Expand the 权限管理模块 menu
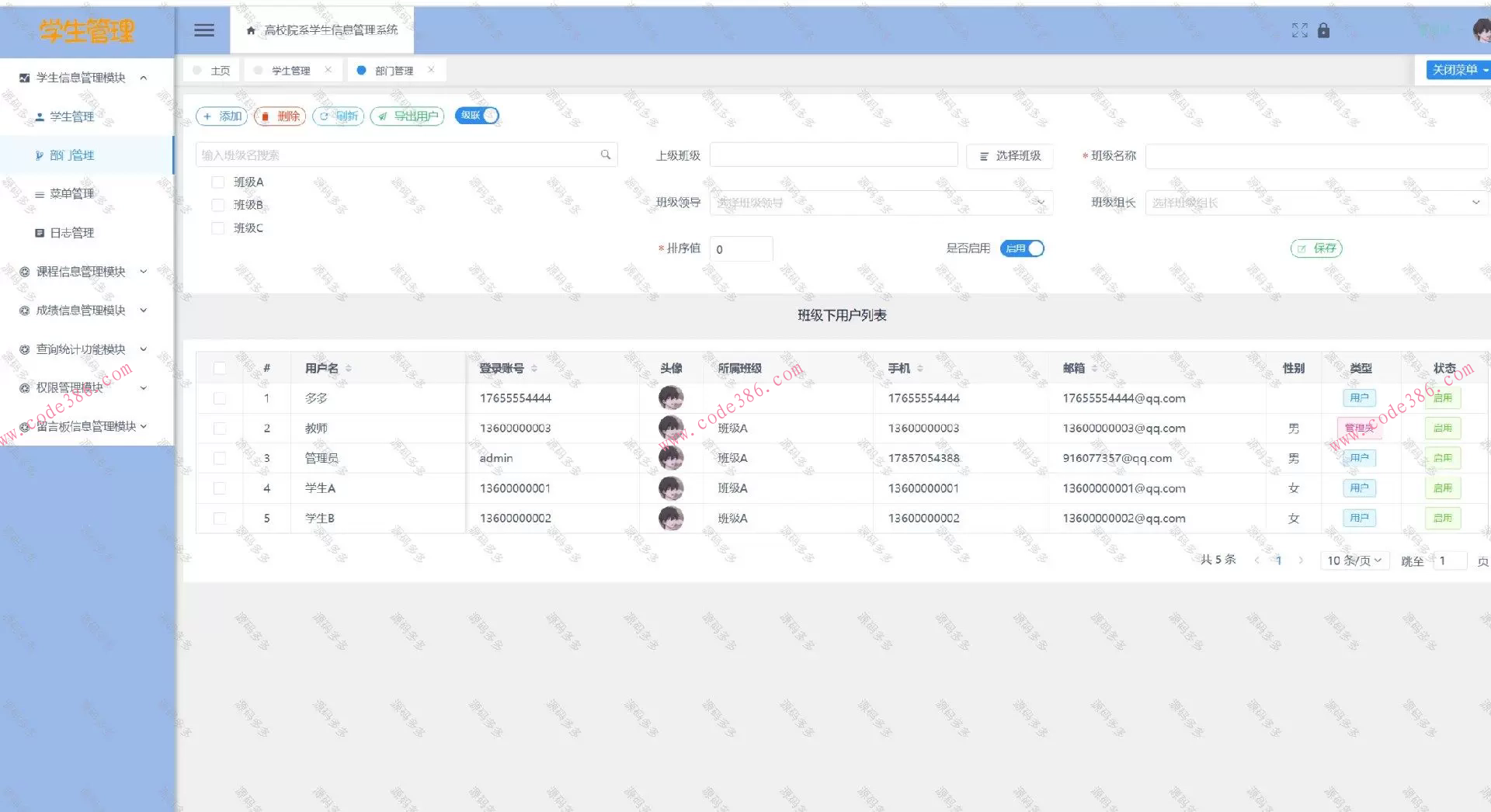This screenshot has height=812, width=1491. (x=86, y=388)
